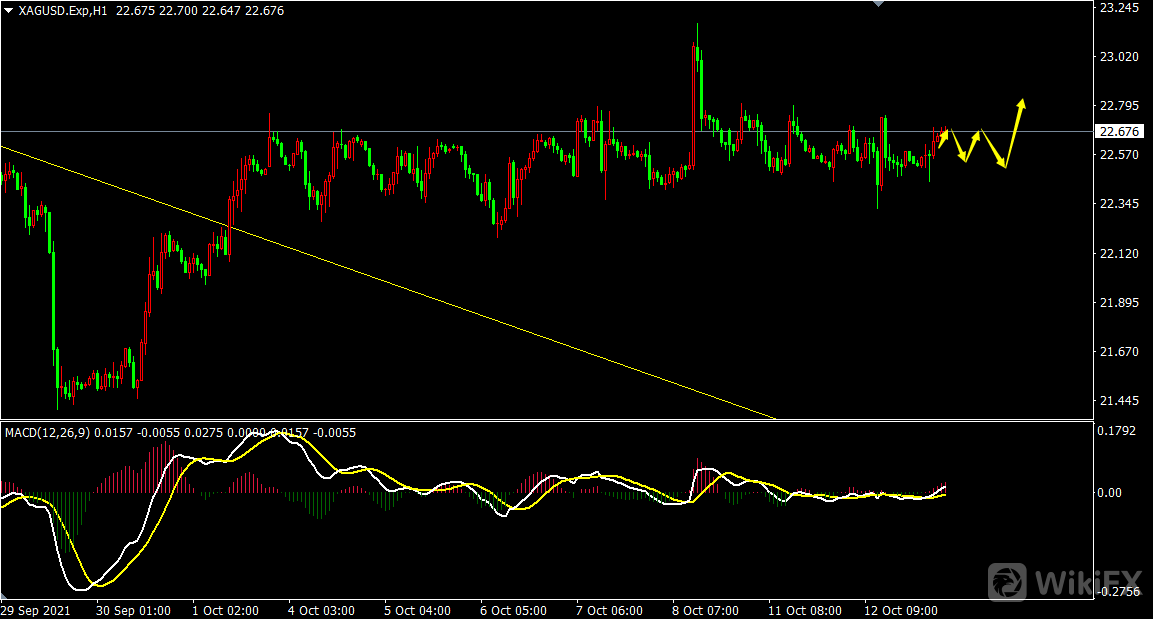The image size is (1153, 619).
Task: Click the first small yellow arrow near current price
Action: click(x=942, y=138)
